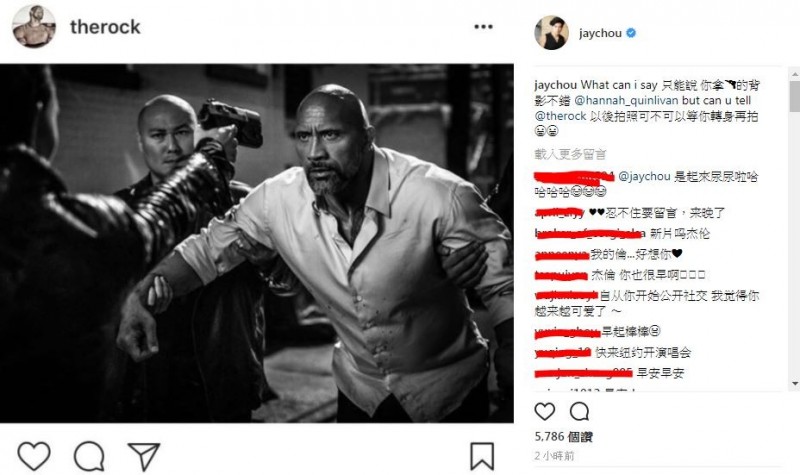Click jaychou's verified badge
800x475 pixels.
(x=631, y=33)
